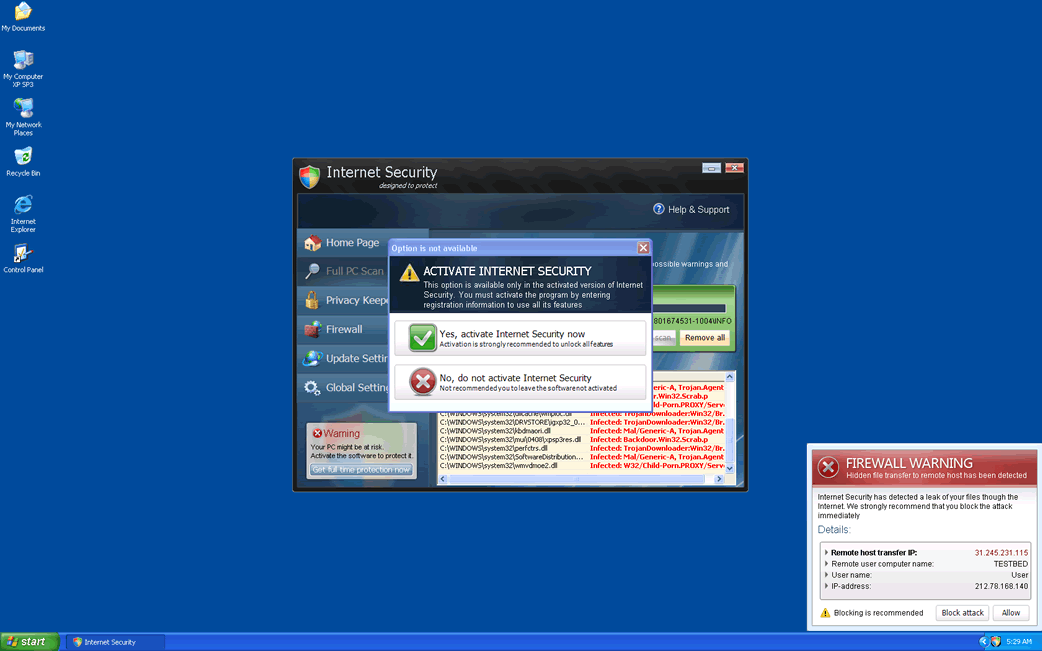Click the Block attack button
The image size is (1042, 651).
click(962, 613)
